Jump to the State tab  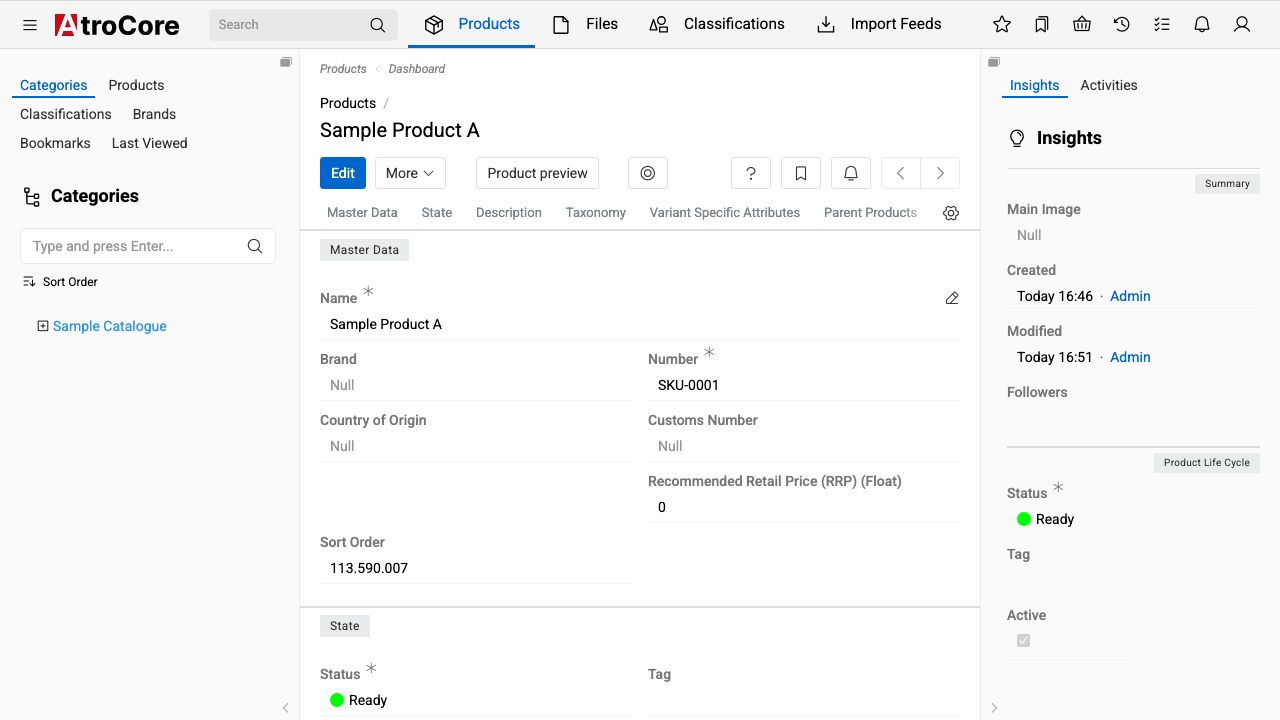pyautogui.click(x=437, y=213)
